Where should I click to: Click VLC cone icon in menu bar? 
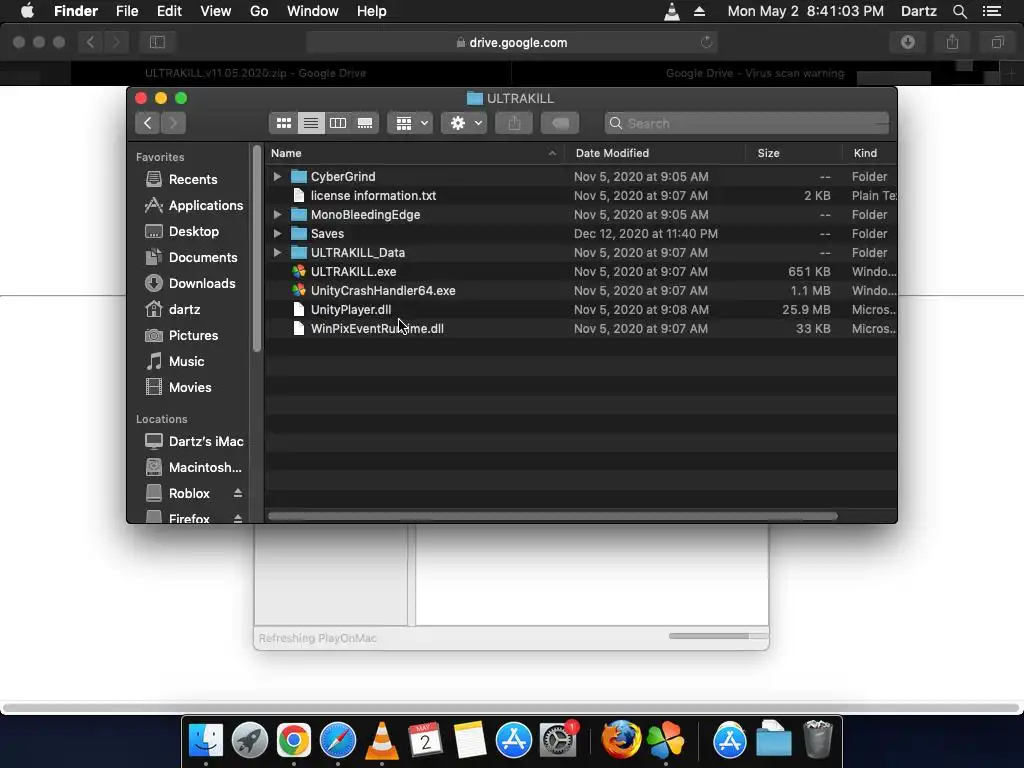tap(671, 11)
